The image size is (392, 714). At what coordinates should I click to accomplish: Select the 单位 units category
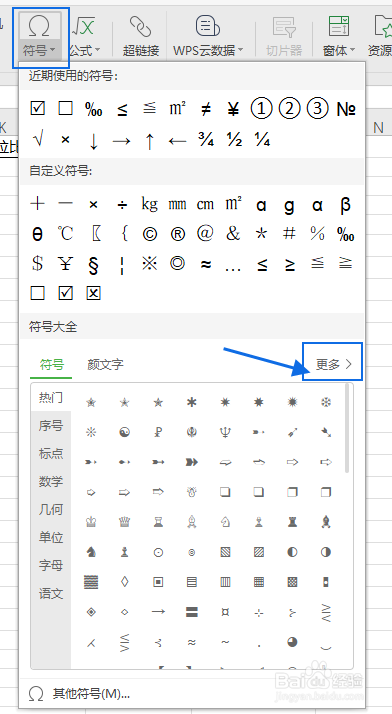[51, 538]
